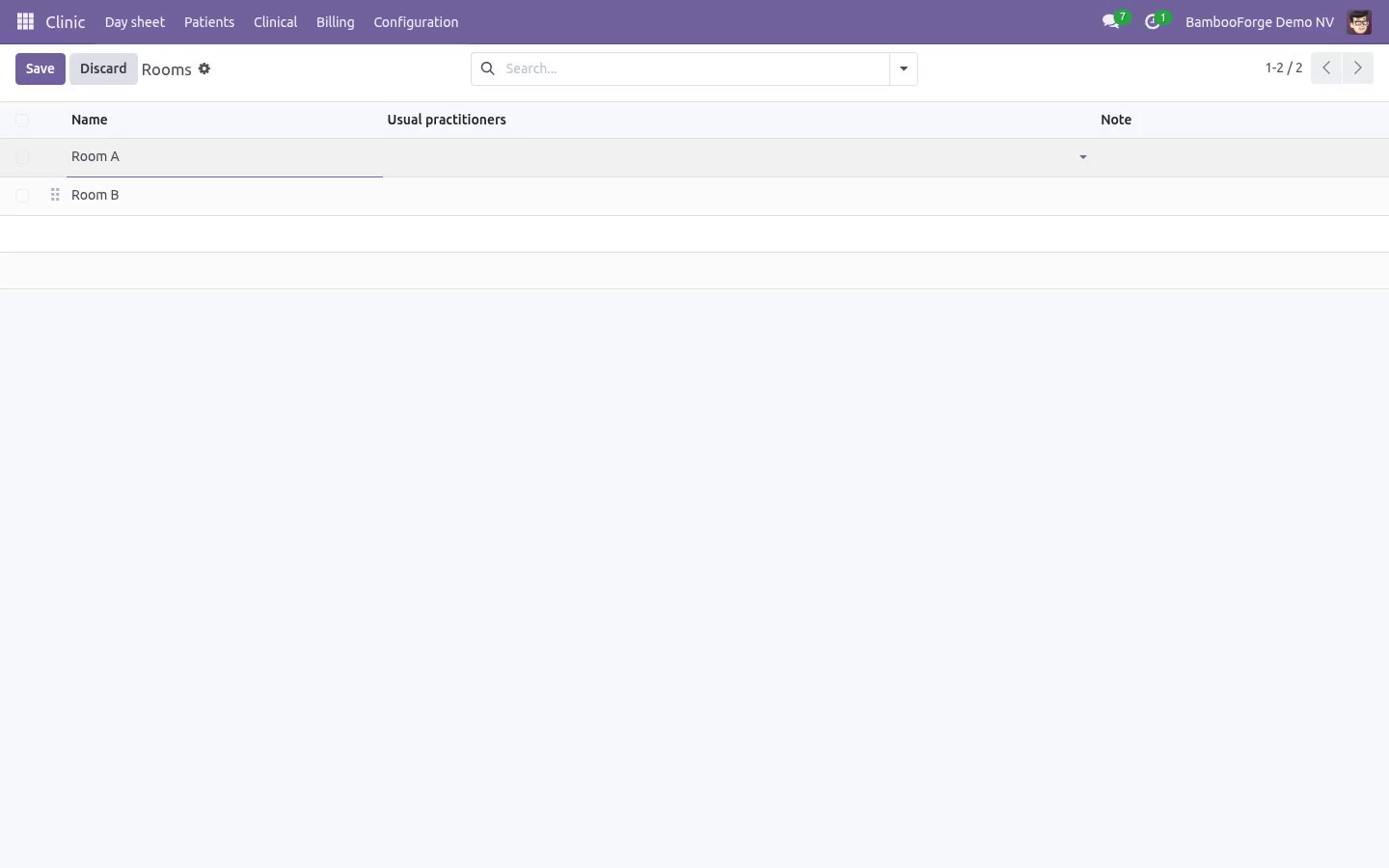1389x868 pixels.
Task: Expand the search filters dropdown toggle
Action: 904,68
